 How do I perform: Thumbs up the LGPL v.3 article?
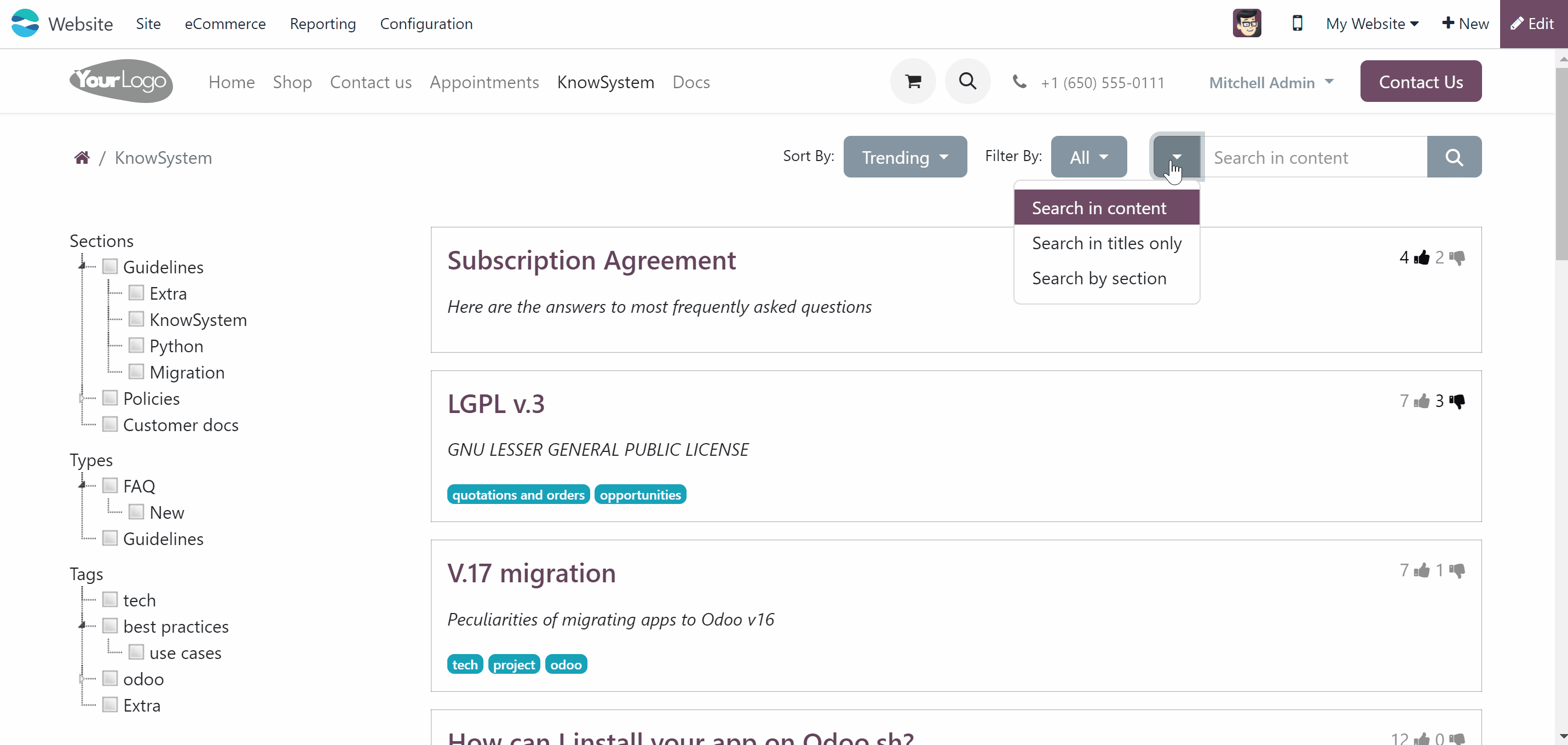tap(1421, 401)
